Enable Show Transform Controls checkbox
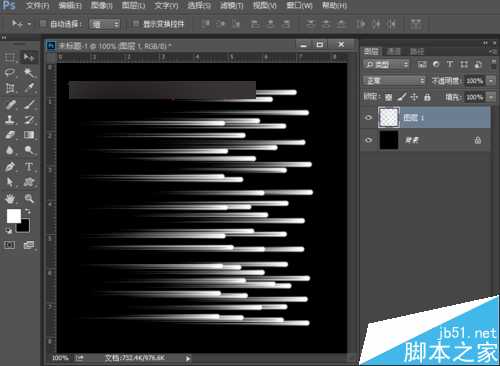The width and height of the screenshot is (500, 366). [136, 24]
